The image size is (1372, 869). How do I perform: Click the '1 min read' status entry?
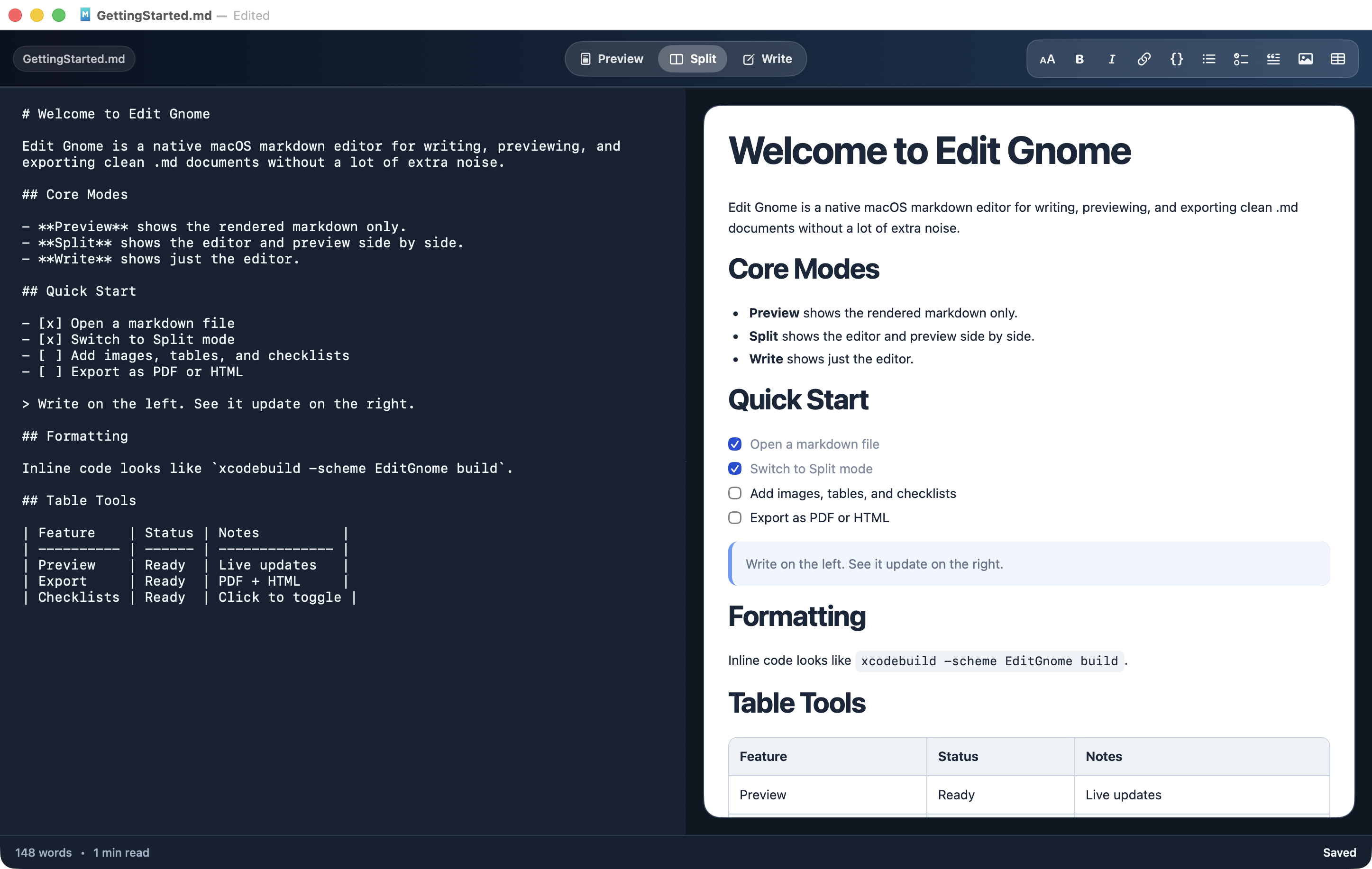click(x=121, y=852)
